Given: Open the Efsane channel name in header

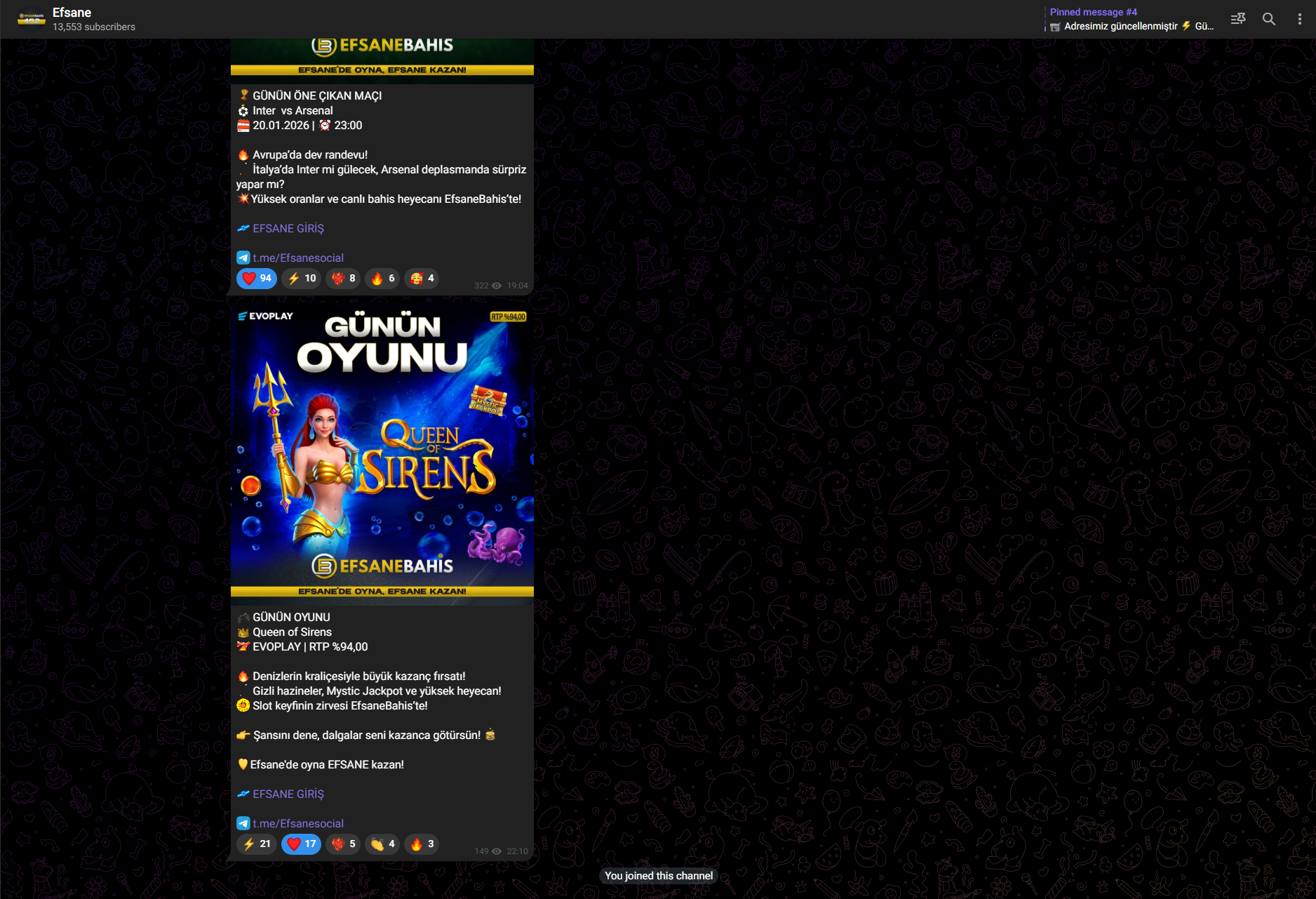Looking at the screenshot, I should 72,13.
